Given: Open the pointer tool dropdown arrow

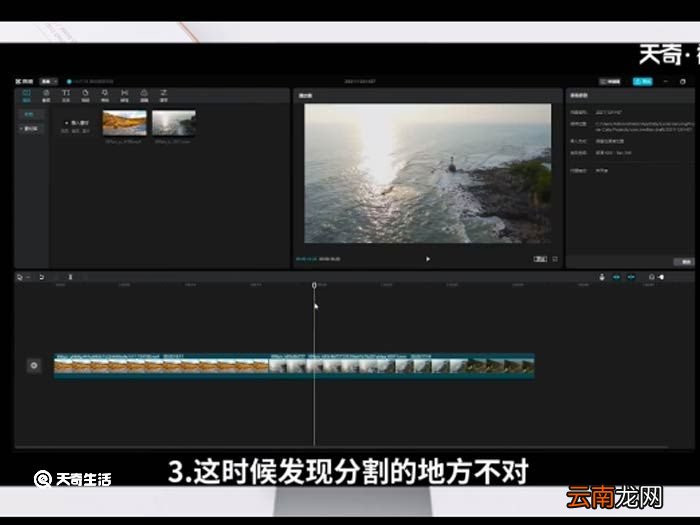Looking at the screenshot, I should pyautogui.click(x=28, y=277).
